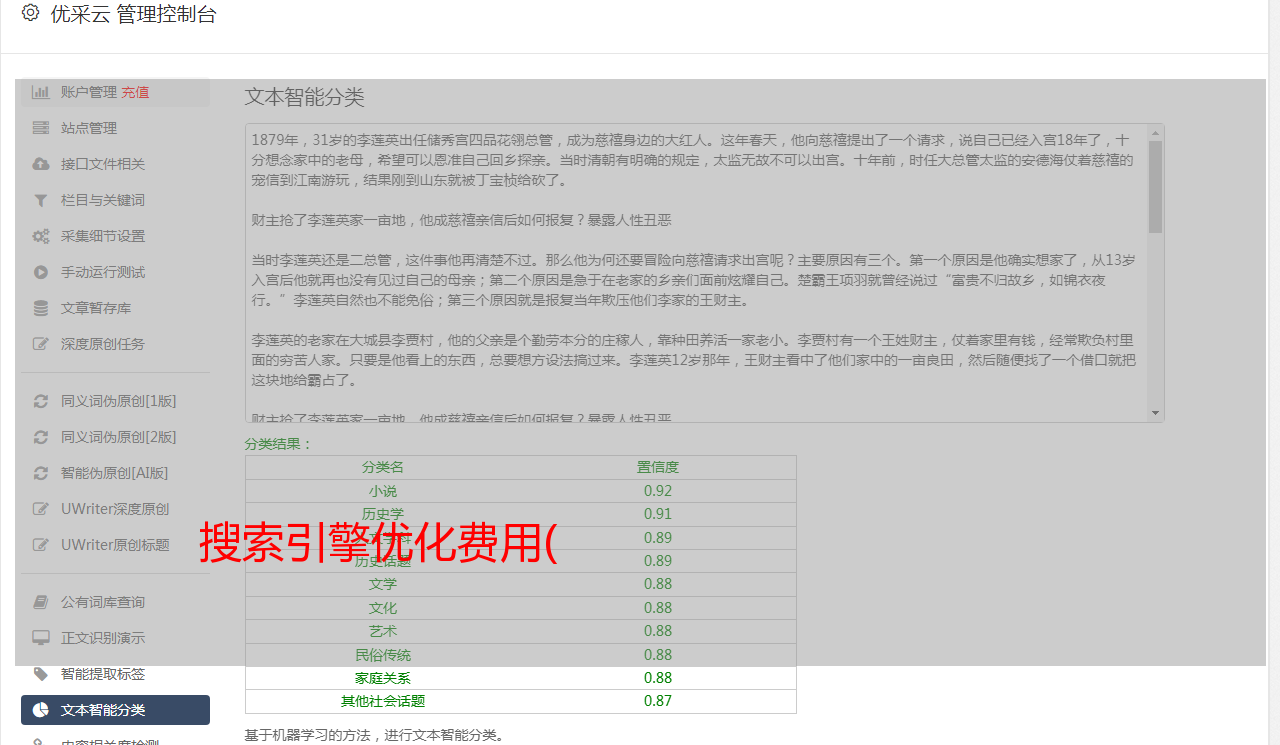Open UWriter深度原创
This screenshot has height=745, width=1280.
(115, 509)
